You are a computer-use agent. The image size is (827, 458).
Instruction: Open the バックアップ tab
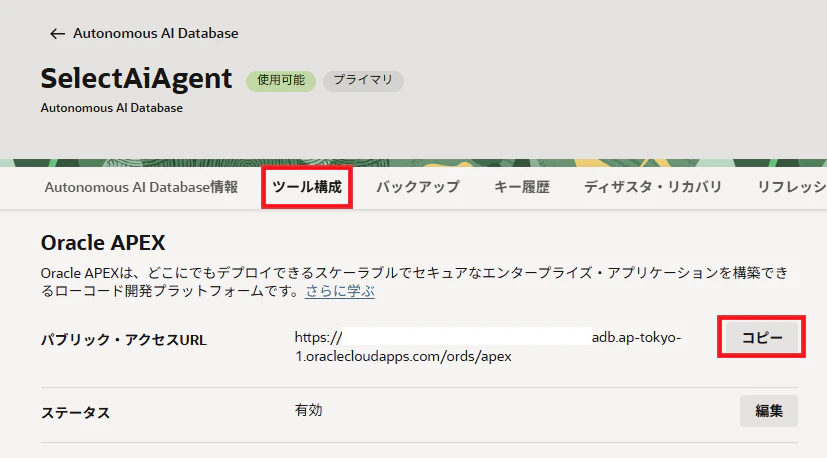418,187
